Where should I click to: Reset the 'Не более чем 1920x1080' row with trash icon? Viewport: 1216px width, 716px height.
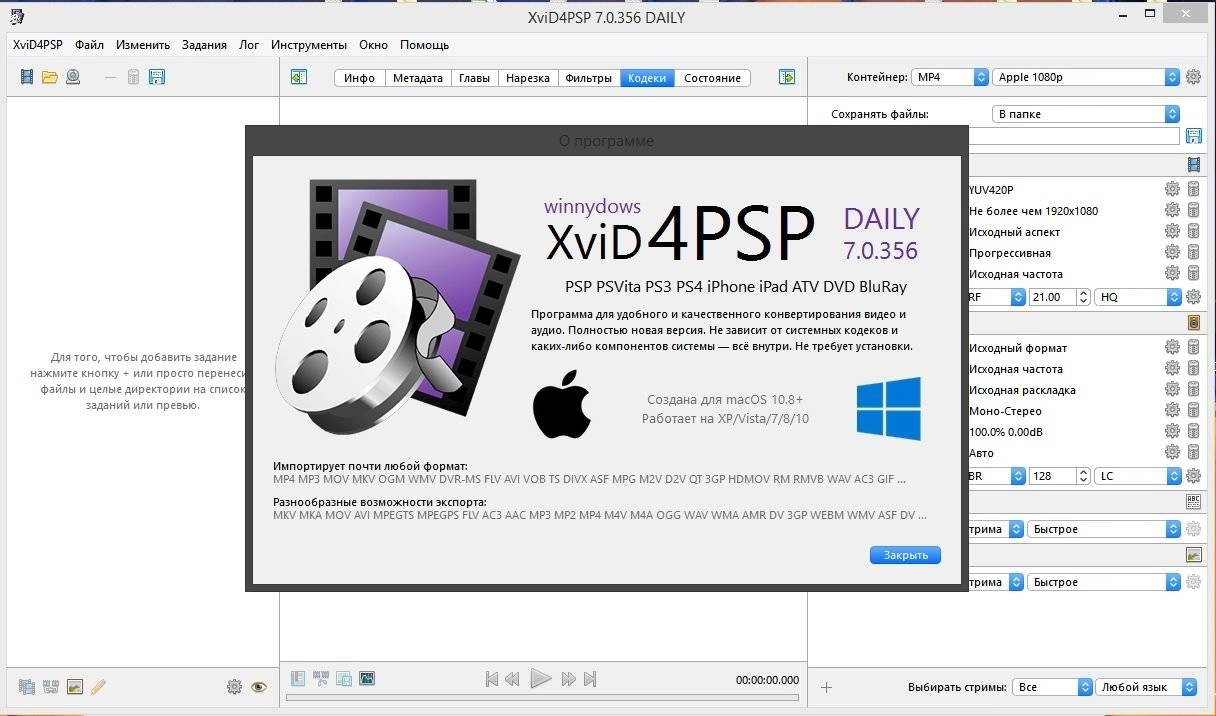coord(1193,211)
